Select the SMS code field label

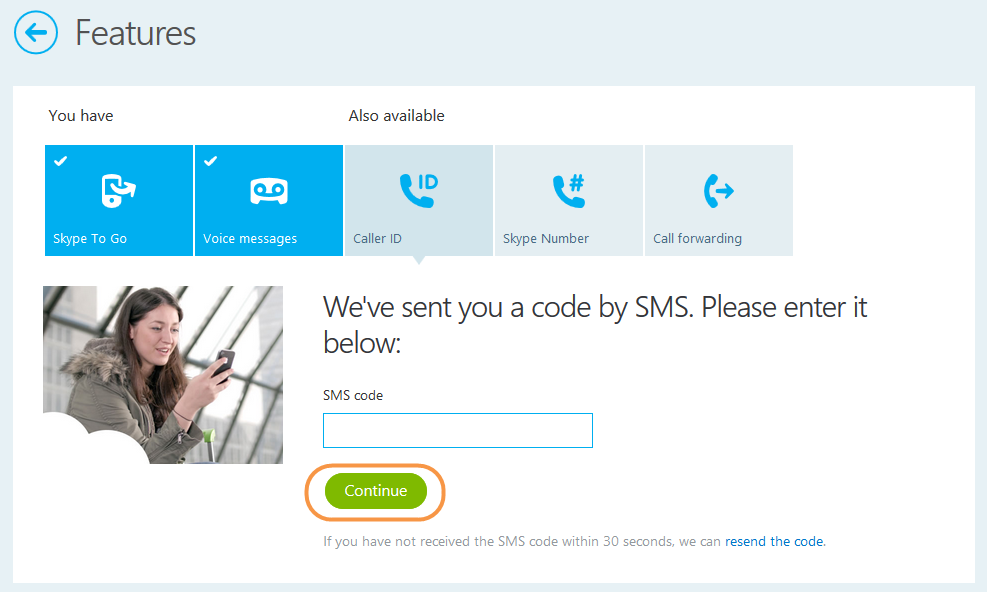tap(352, 396)
